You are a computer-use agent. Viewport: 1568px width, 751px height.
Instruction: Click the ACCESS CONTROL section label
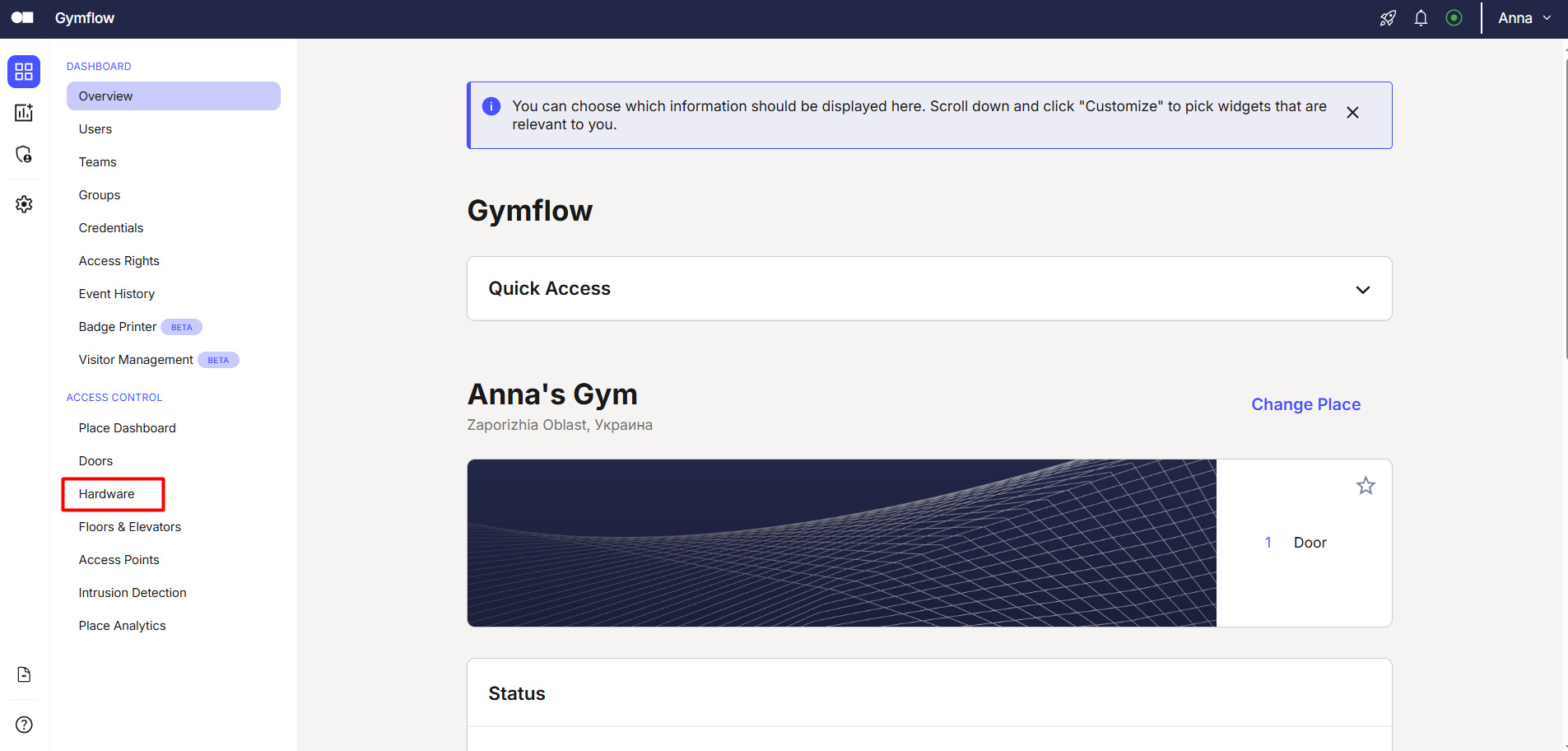[114, 398]
